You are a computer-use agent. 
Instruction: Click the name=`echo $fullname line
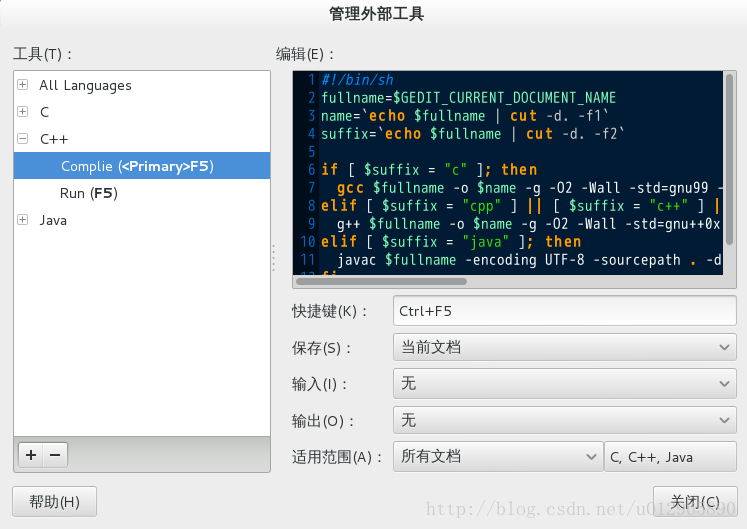[465, 116]
